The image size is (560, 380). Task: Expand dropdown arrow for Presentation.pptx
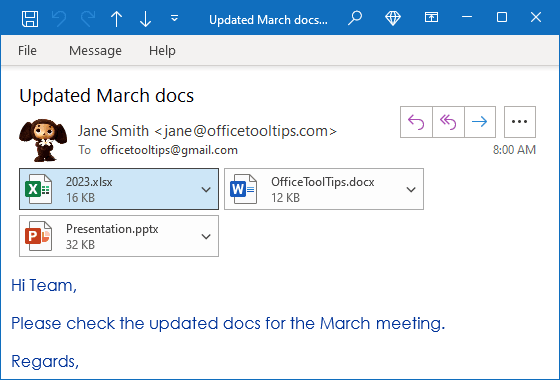pyautogui.click(x=206, y=236)
